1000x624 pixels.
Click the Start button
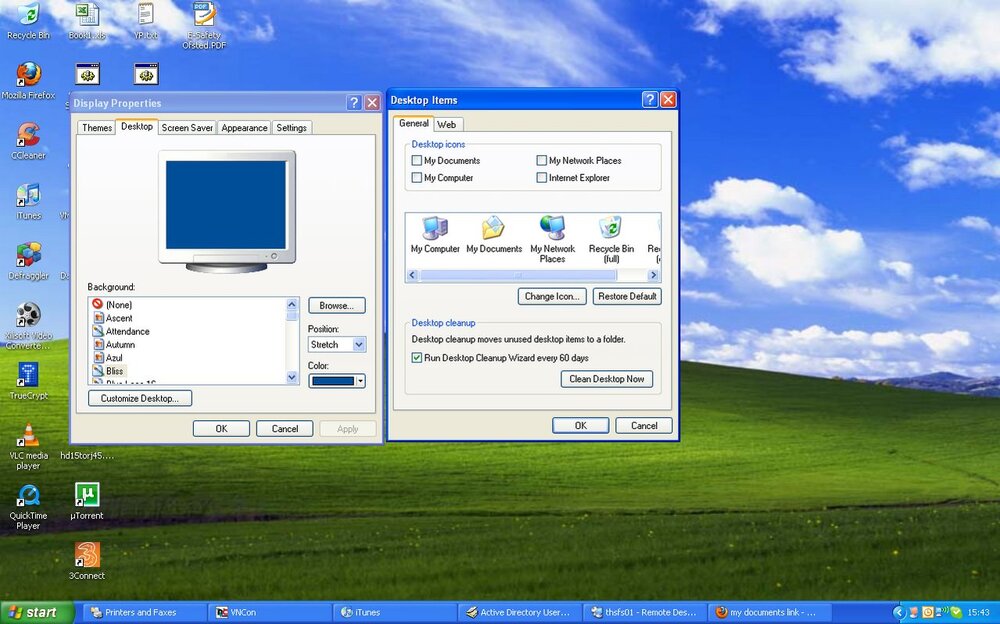tap(36, 613)
